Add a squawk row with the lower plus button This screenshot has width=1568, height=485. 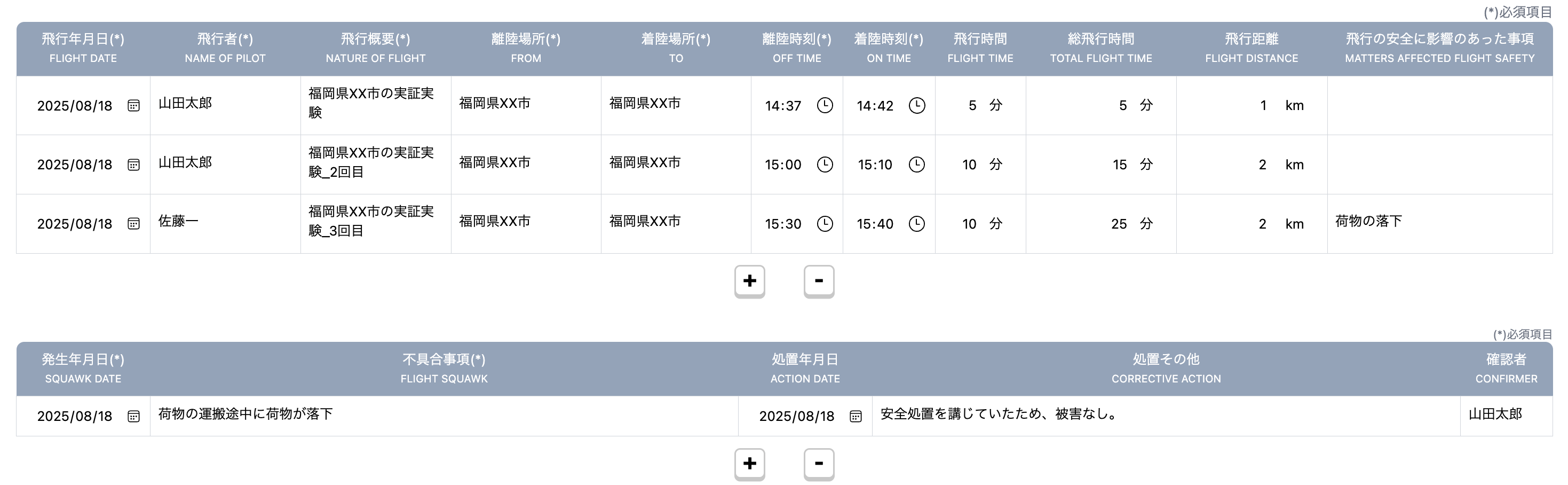coord(749,464)
